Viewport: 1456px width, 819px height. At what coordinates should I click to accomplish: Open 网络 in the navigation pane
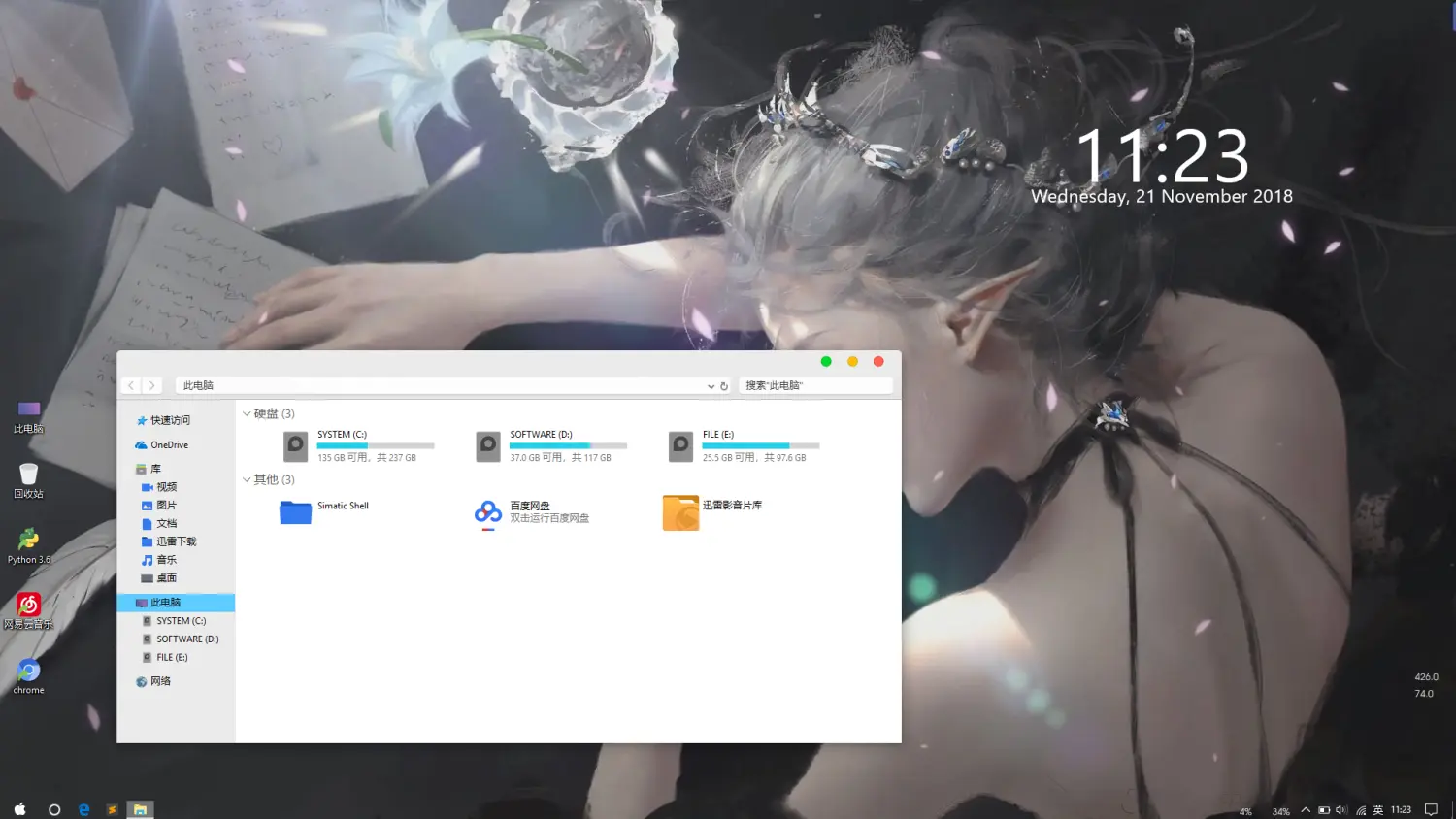pyautogui.click(x=153, y=681)
